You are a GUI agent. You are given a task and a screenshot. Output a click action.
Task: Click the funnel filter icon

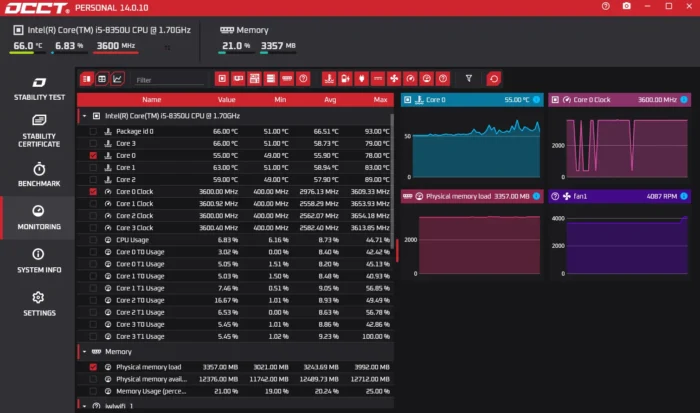coord(469,79)
